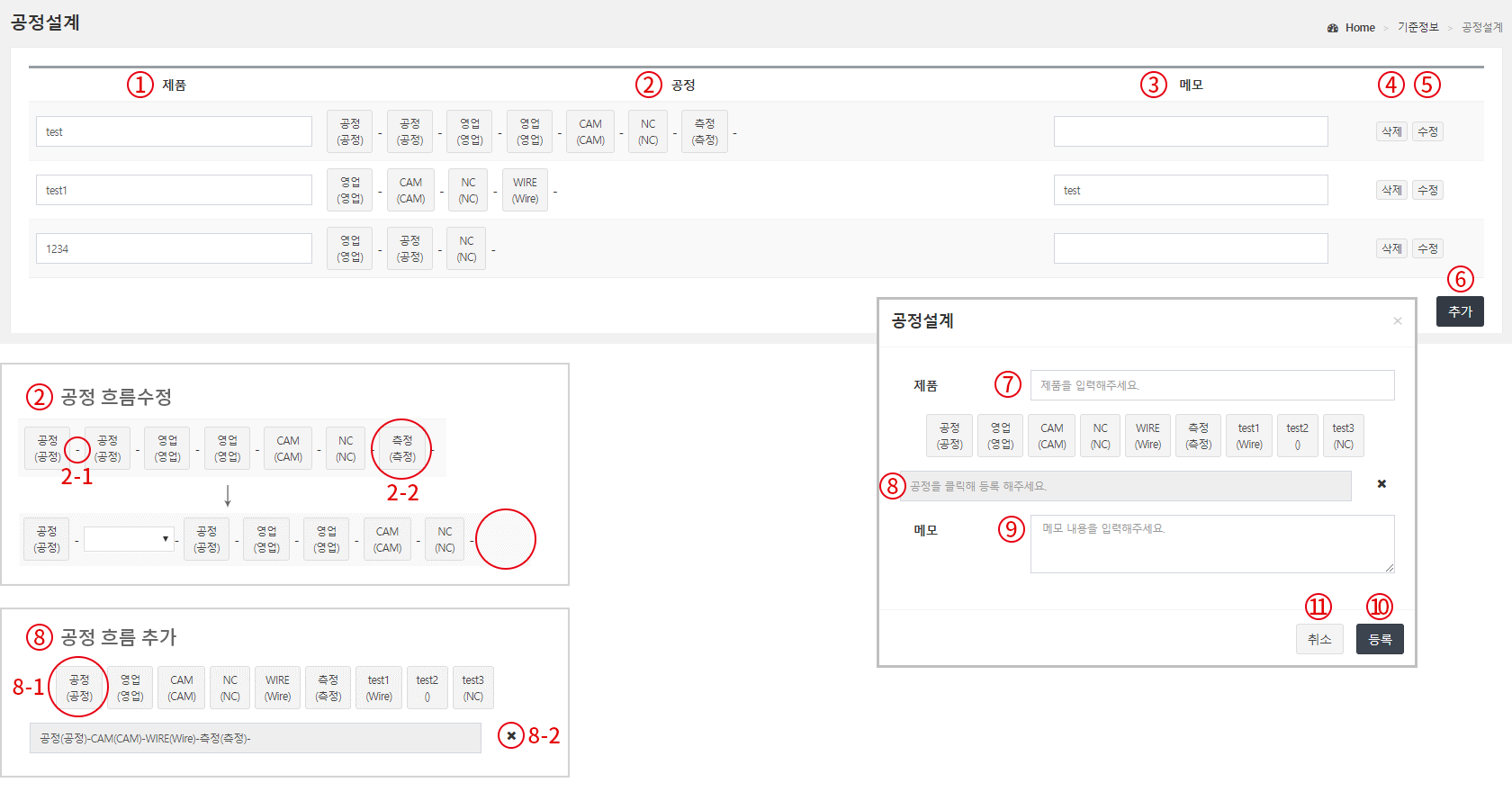Click the circled X in 공정 흐름 추가 panel

(511, 735)
